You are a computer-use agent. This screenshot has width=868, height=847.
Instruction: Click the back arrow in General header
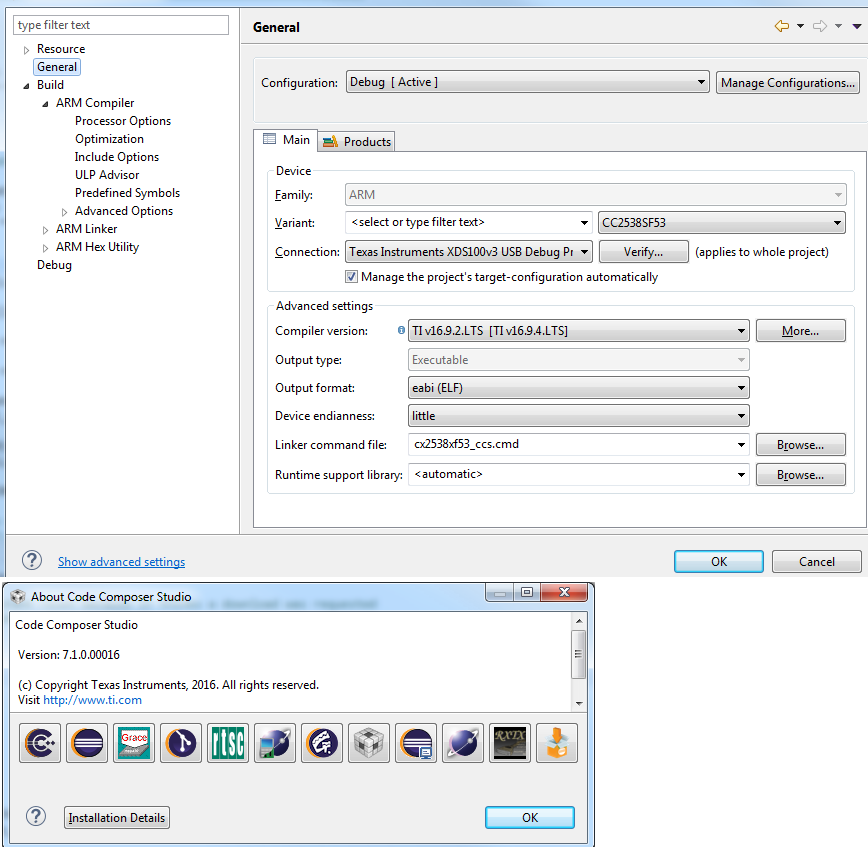pyautogui.click(x=782, y=26)
